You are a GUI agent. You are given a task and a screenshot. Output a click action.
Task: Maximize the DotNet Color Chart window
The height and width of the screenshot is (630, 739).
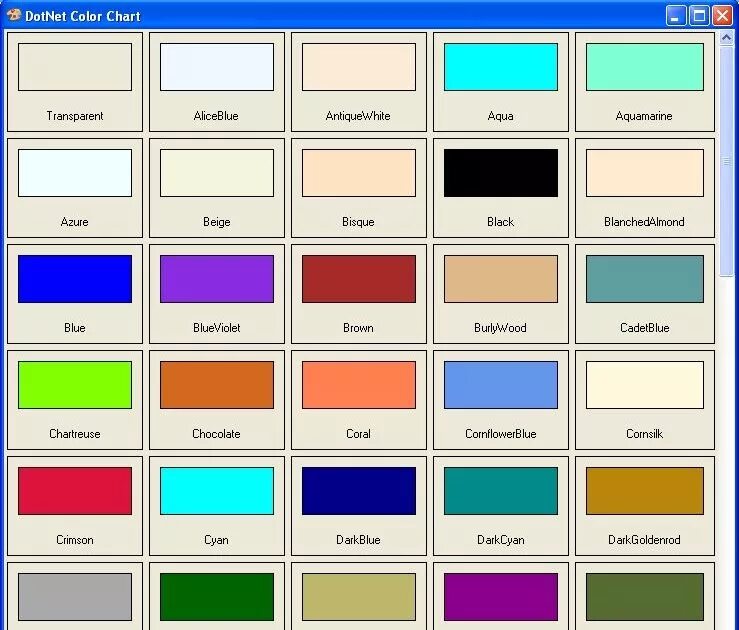click(699, 16)
